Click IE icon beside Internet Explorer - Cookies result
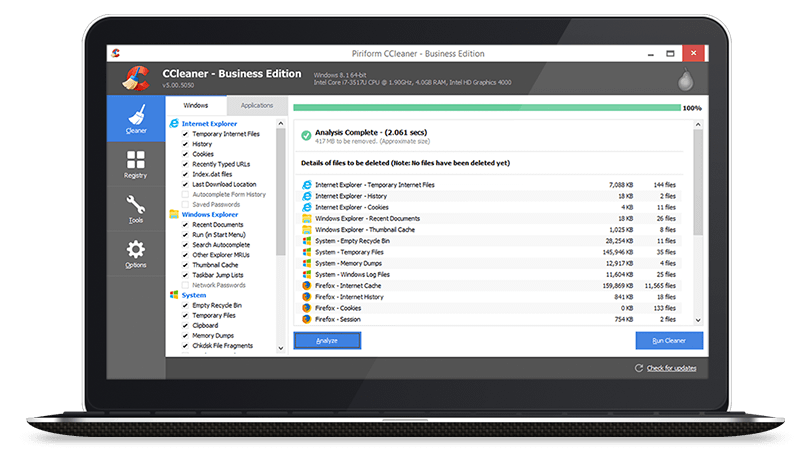 tap(307, 207)
